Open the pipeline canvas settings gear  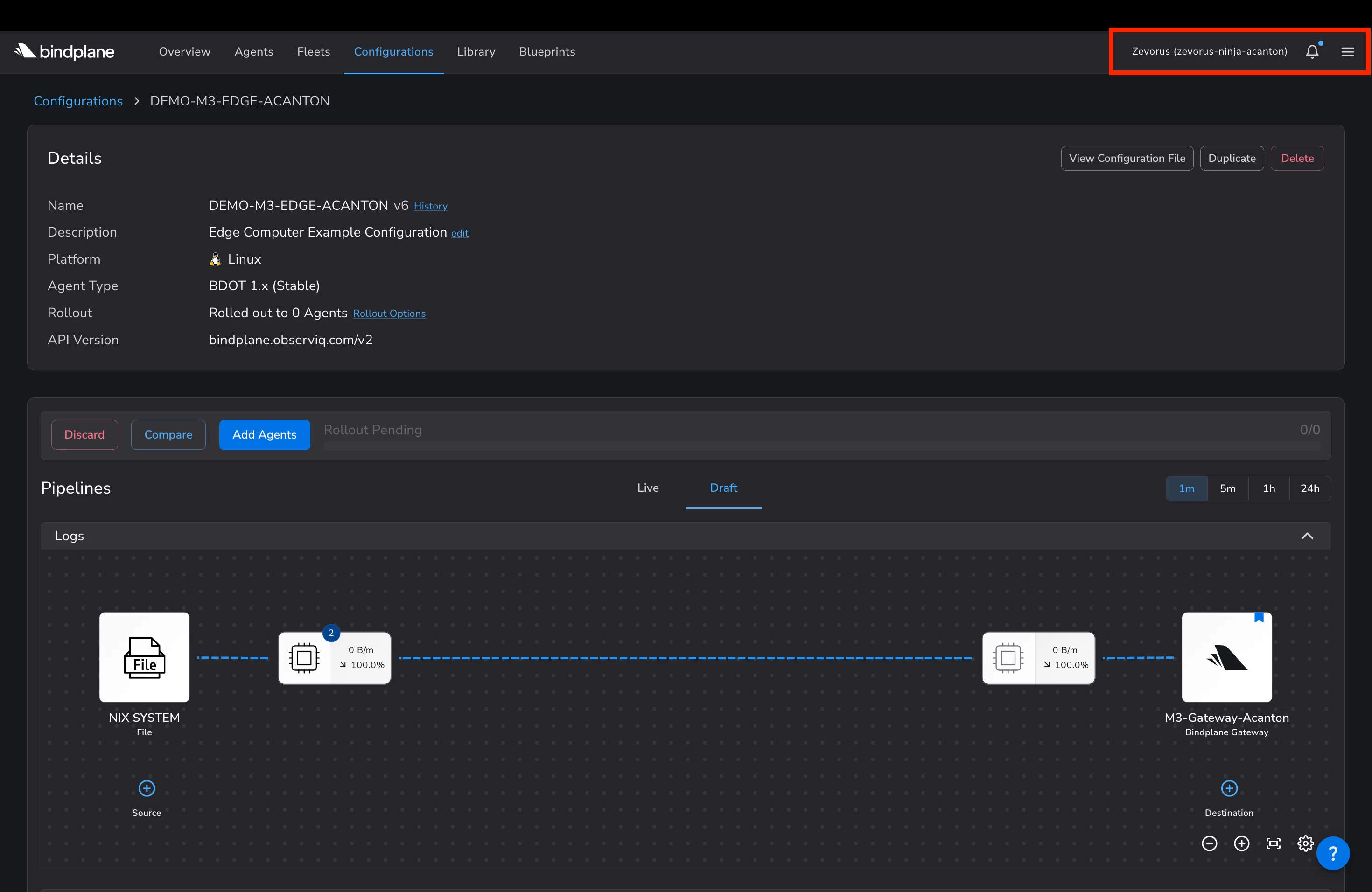click(x=1305, y=843)
